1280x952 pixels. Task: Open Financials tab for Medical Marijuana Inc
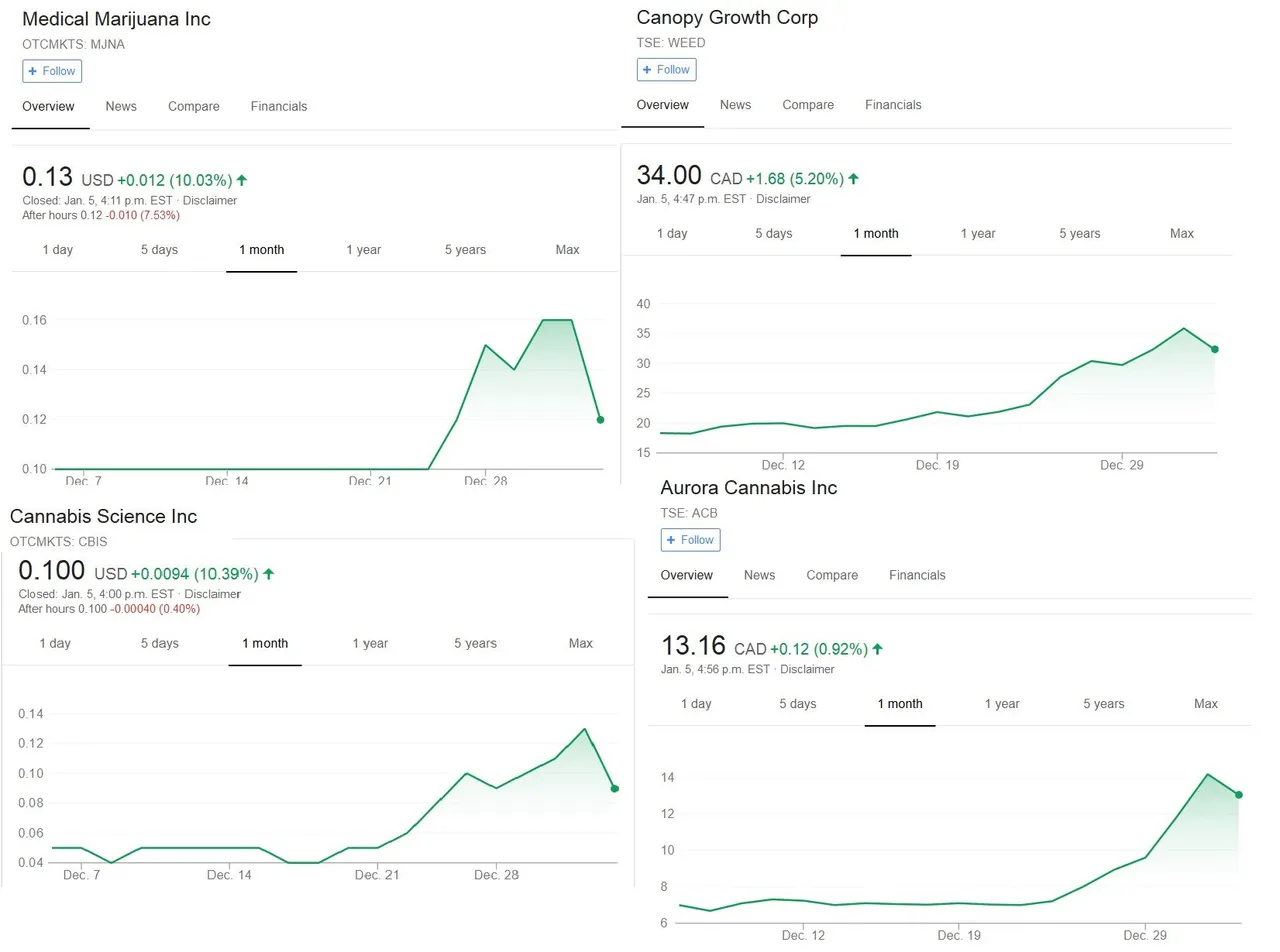pos(279,106)
